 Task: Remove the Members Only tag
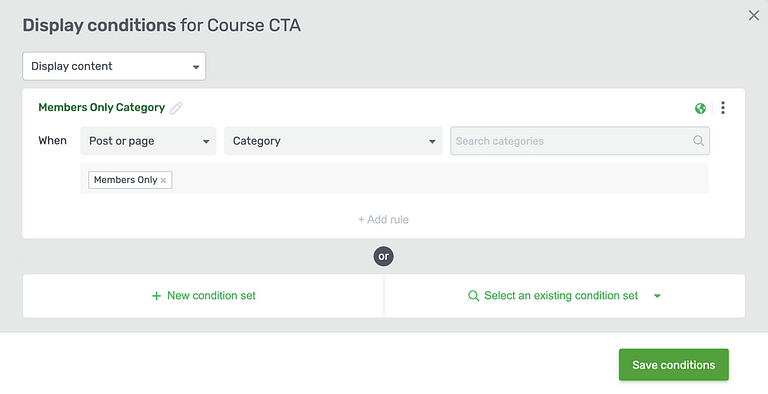pos(163,180)
